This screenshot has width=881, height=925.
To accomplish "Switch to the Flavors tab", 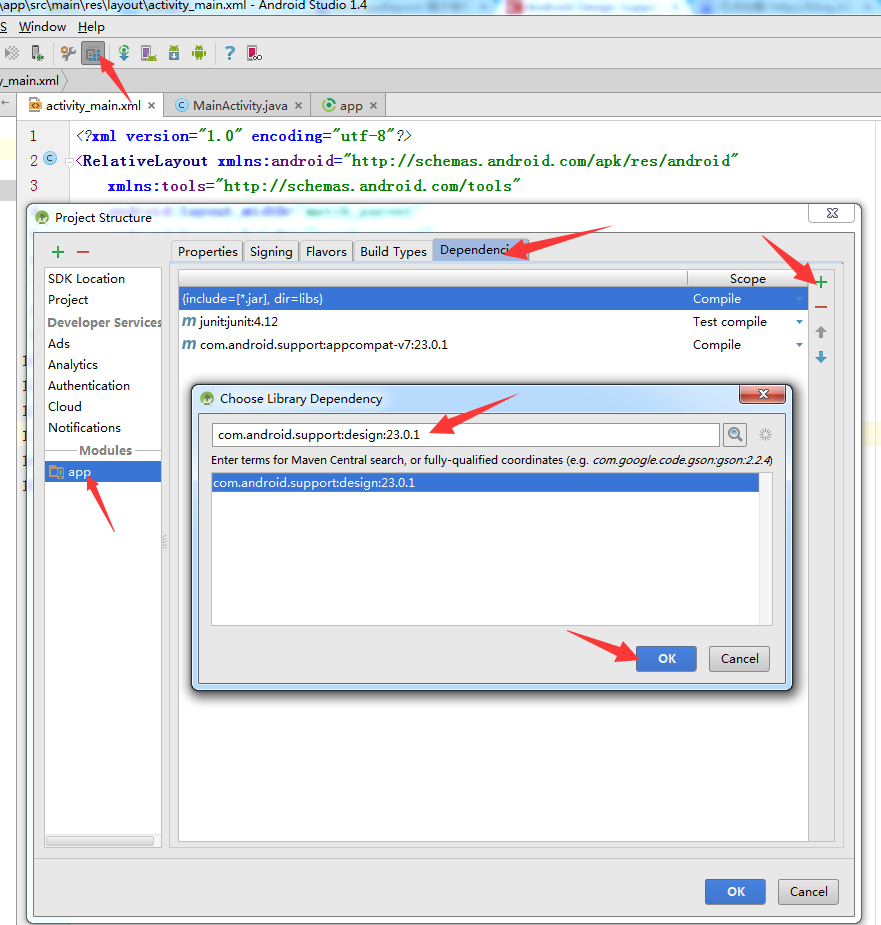I will click(x=326, y=251).
